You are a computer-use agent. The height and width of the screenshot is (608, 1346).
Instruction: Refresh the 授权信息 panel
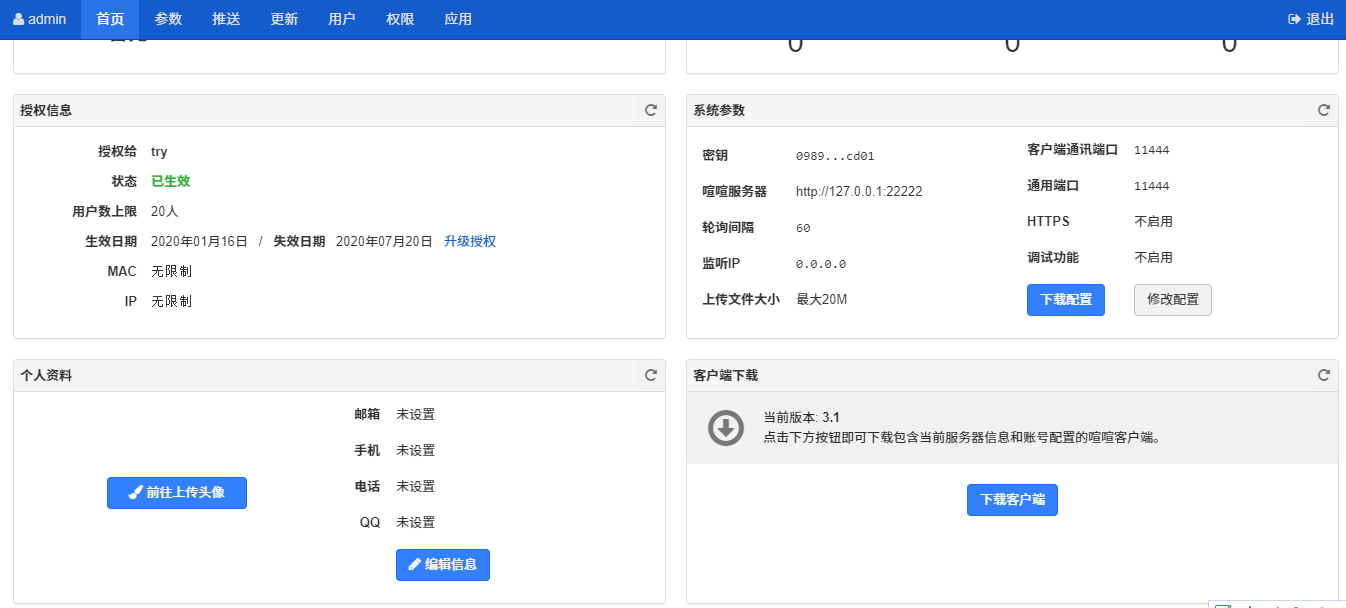[650, 110]
